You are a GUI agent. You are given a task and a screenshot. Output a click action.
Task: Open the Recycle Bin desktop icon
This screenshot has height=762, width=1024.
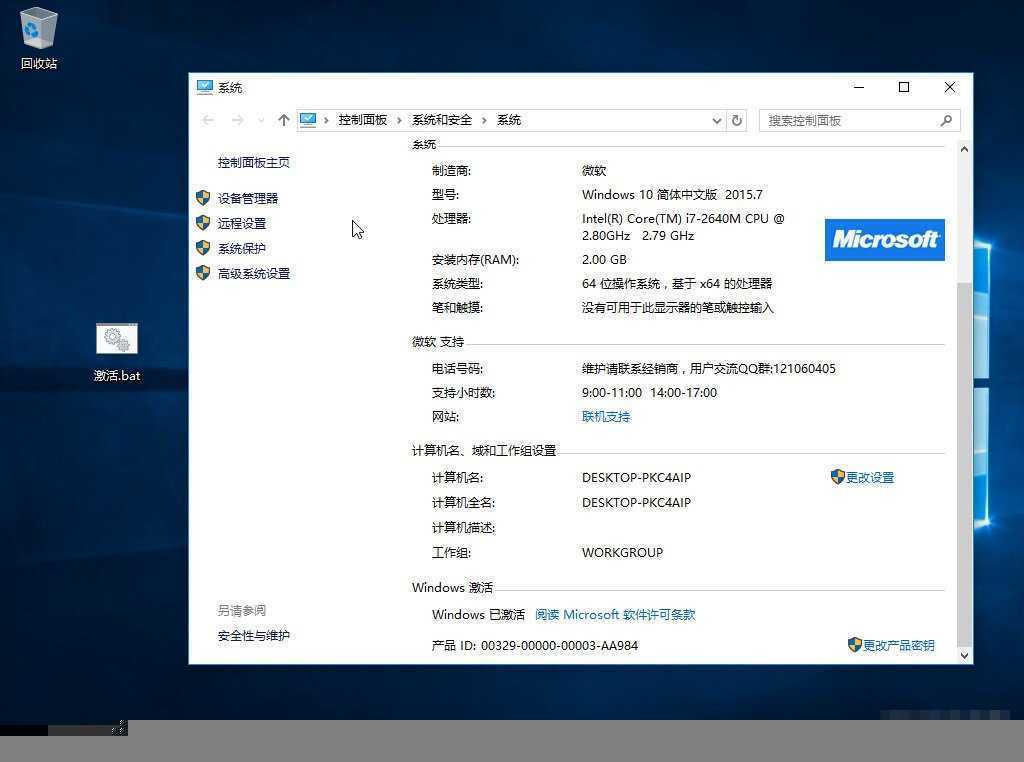click(x=39, y=37)
